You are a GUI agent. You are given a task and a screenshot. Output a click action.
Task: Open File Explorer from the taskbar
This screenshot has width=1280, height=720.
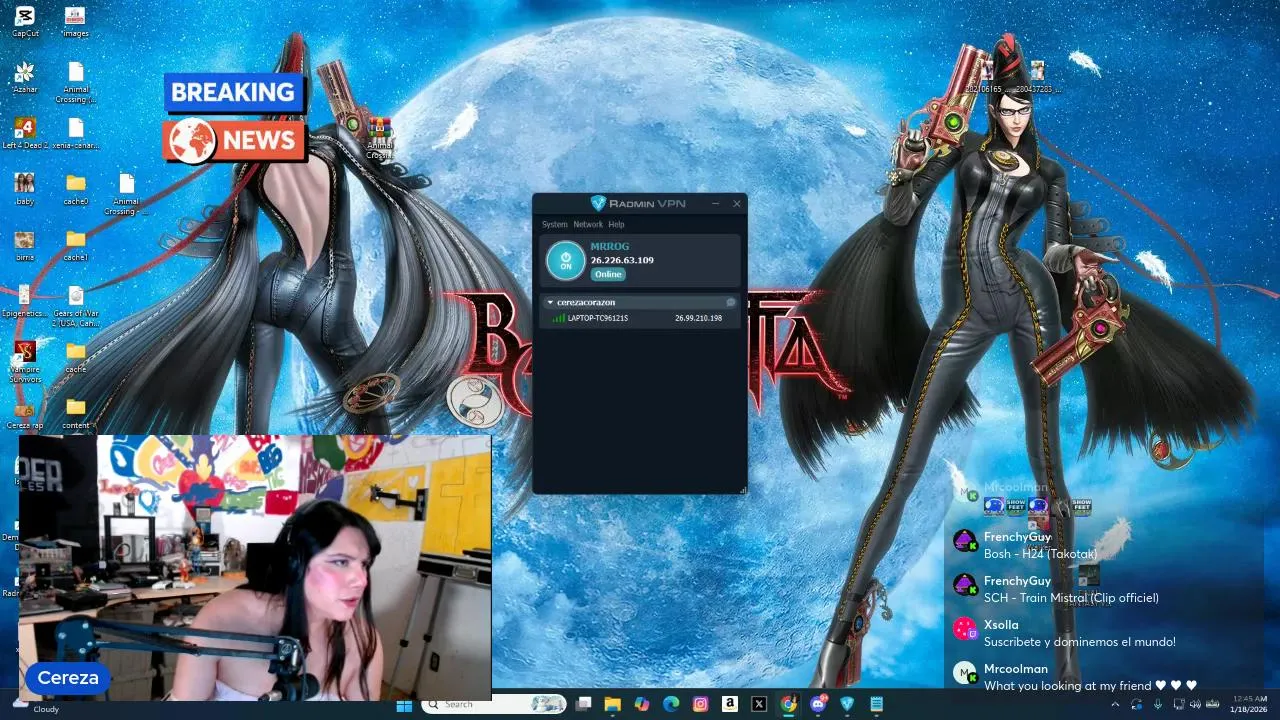click(x=613, y=705)
